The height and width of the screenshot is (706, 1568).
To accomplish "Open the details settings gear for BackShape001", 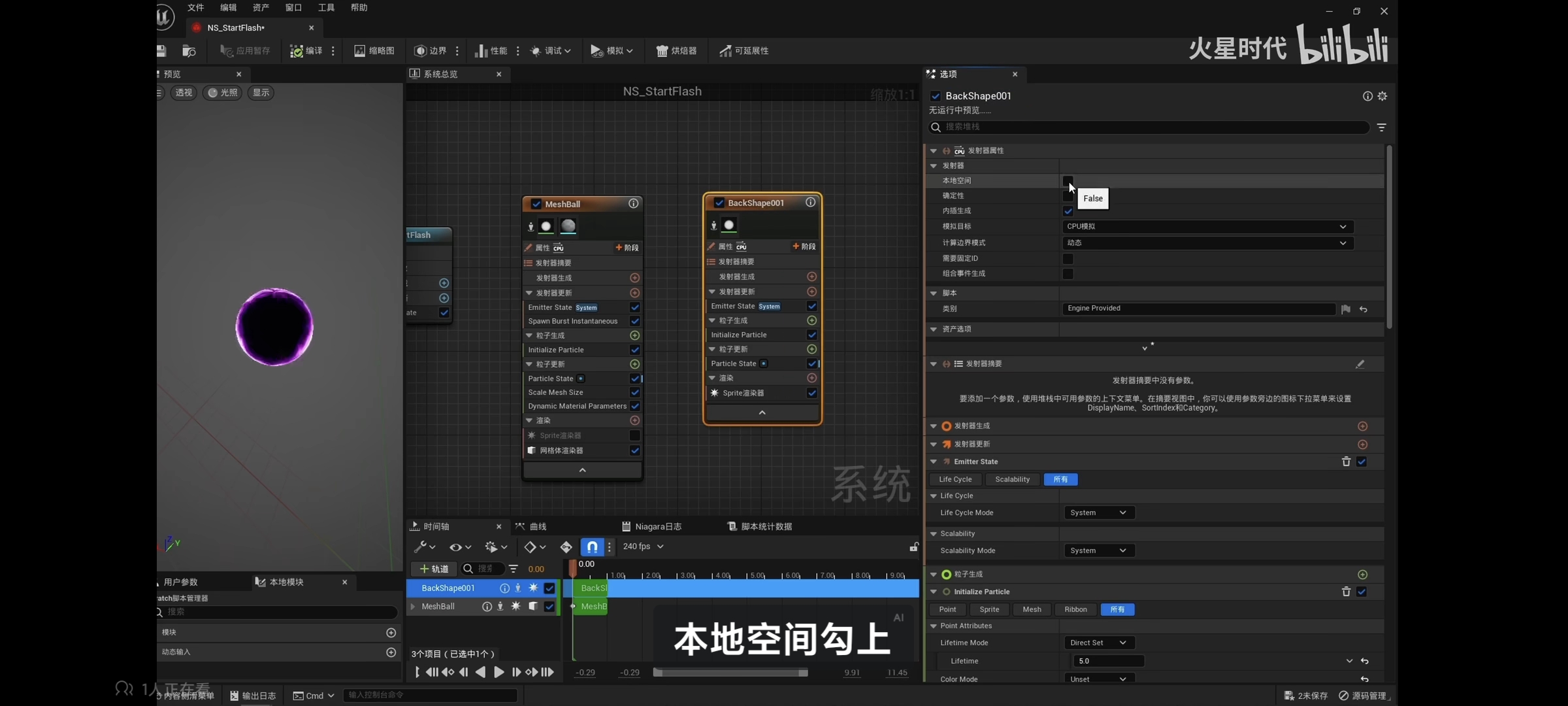I will (x=1382, y=96).
